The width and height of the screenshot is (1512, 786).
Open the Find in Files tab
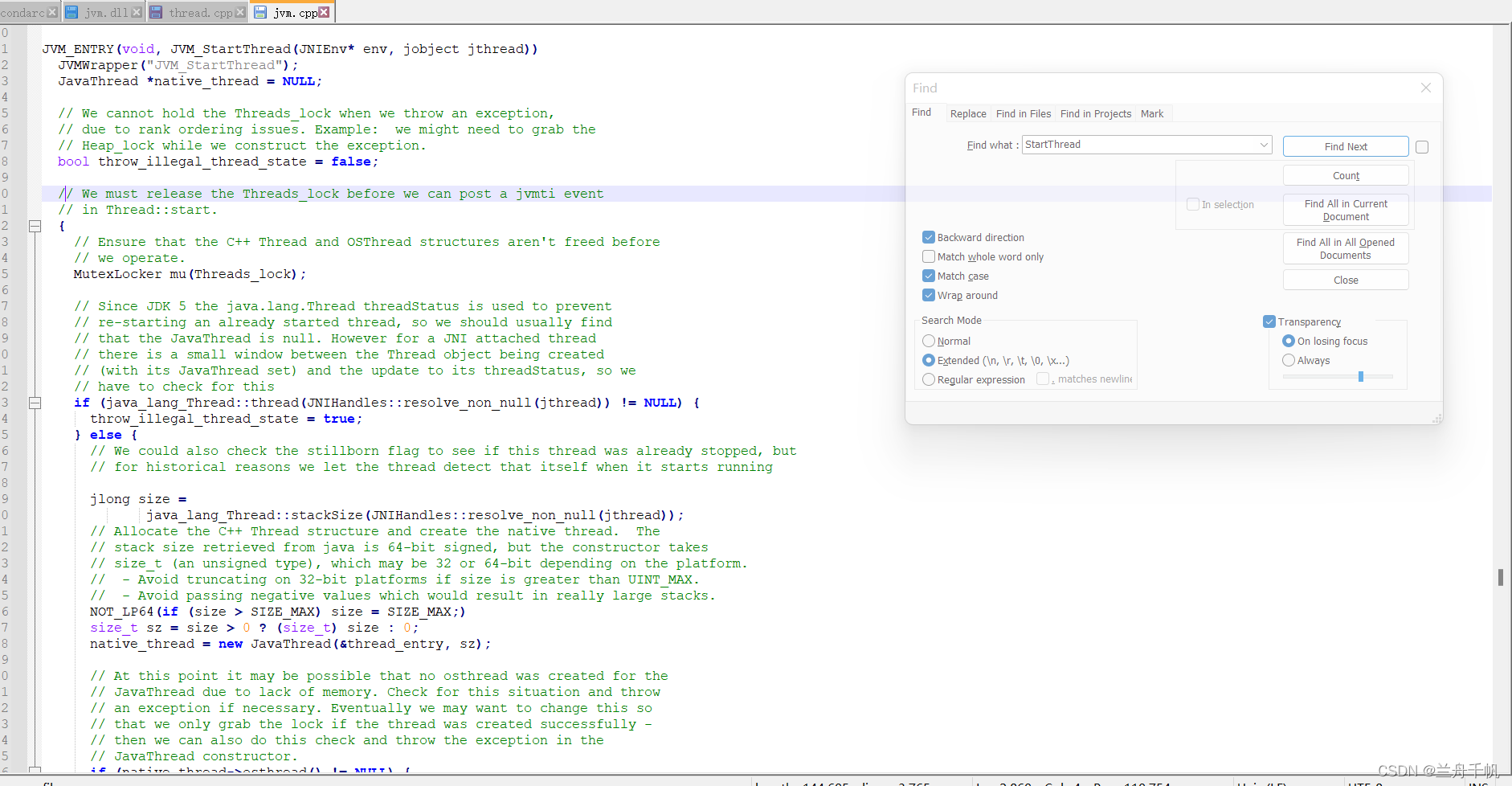(x=1024, y=113)
